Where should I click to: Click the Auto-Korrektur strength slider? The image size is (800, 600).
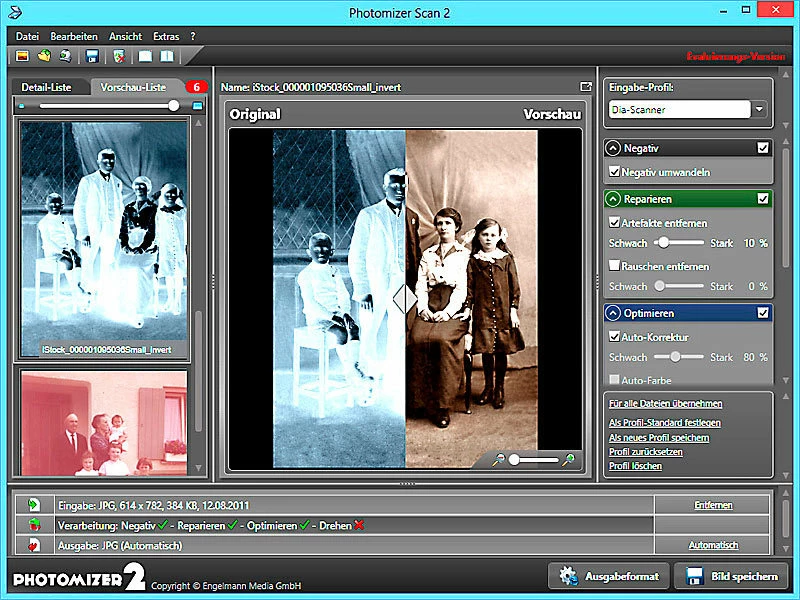pos(676,357)
